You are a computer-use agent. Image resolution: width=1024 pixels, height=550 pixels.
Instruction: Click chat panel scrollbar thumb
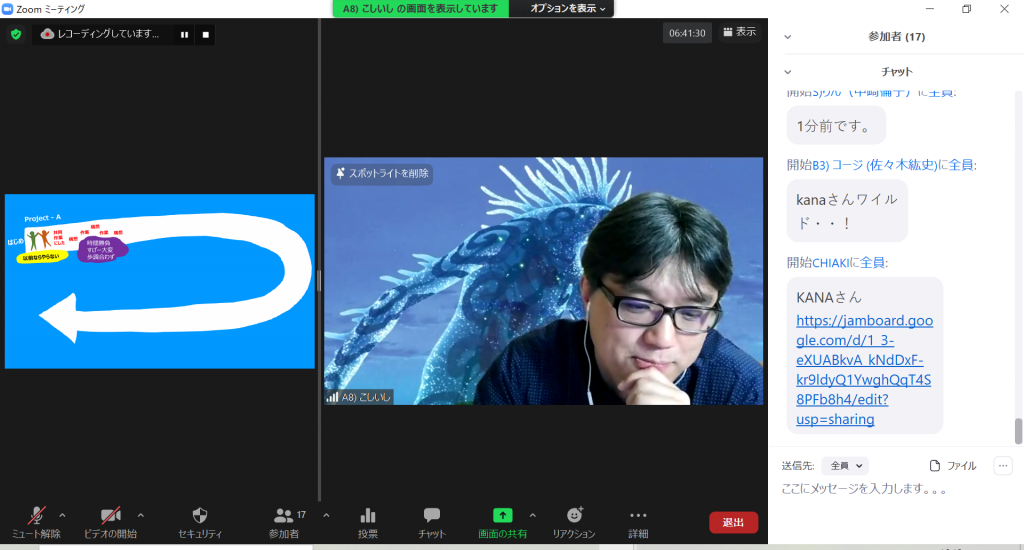pos(1018,431)
